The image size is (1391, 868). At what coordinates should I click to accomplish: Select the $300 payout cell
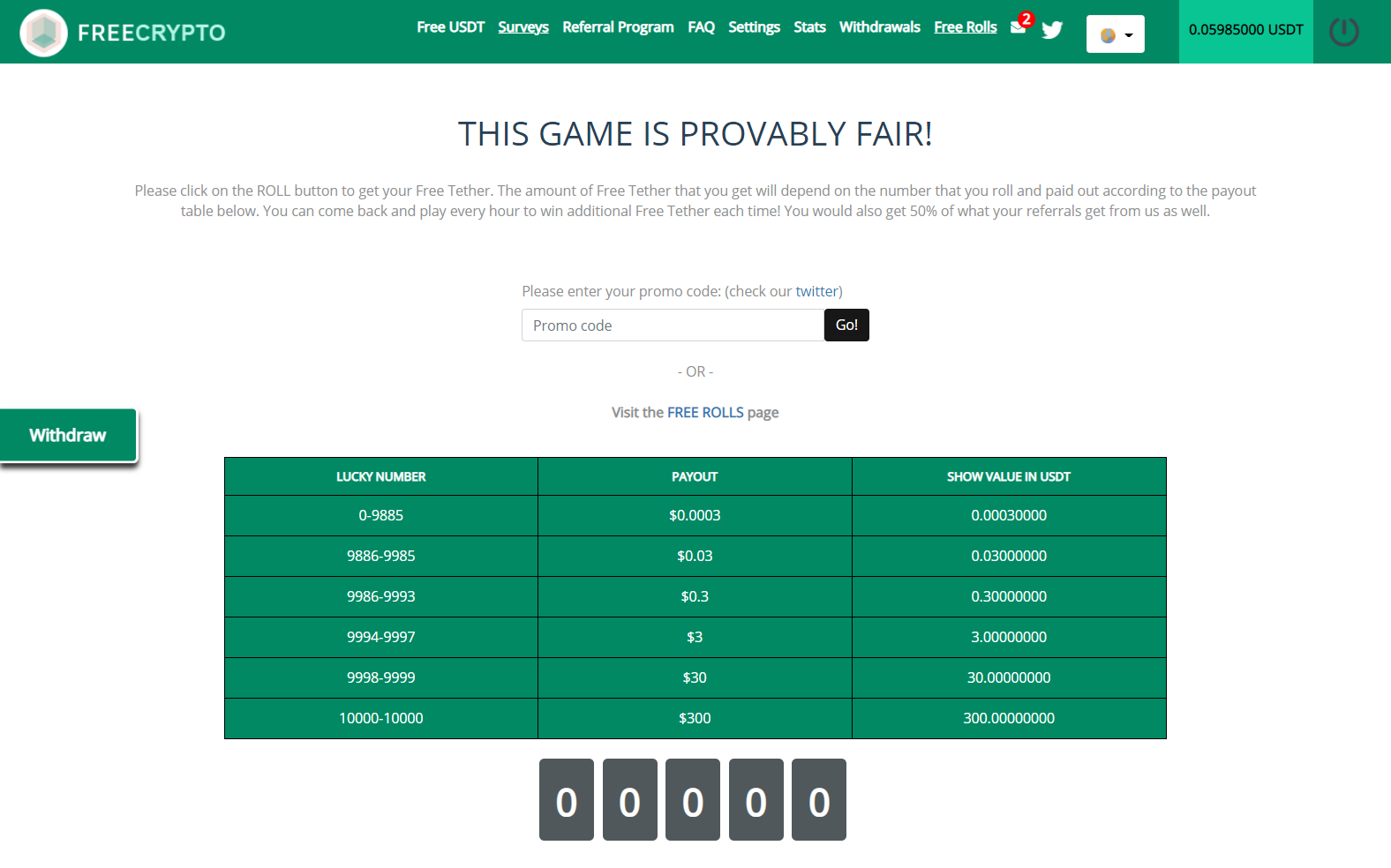click(695, 718)
